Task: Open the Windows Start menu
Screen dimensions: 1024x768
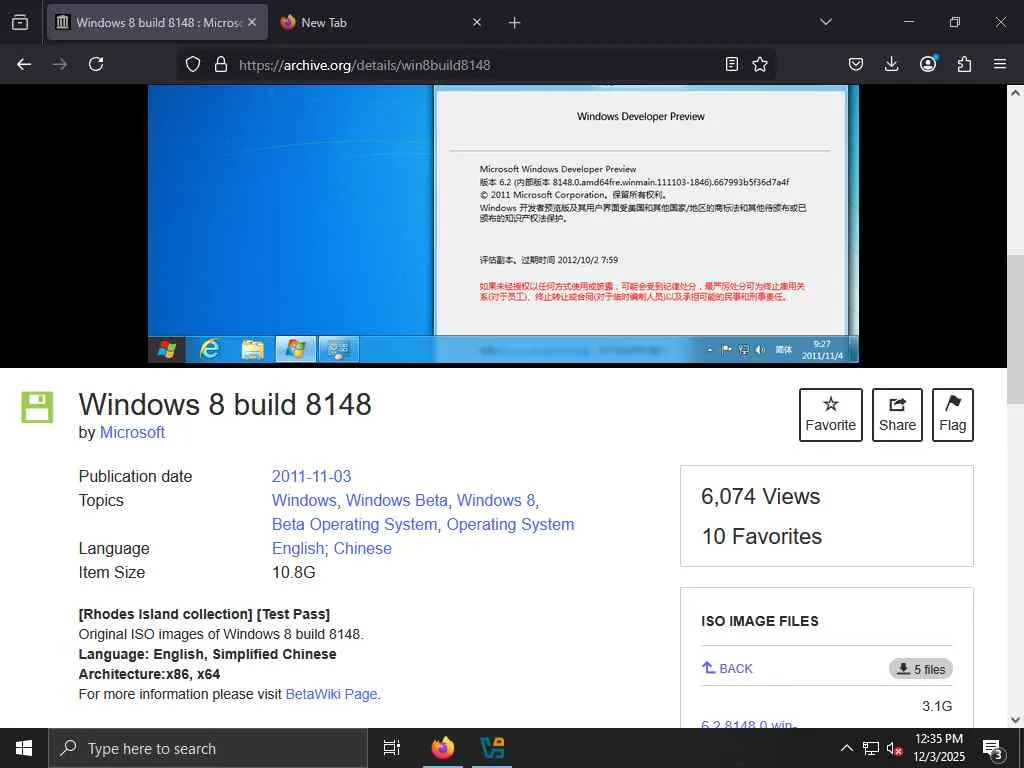Action: [24, 748]
